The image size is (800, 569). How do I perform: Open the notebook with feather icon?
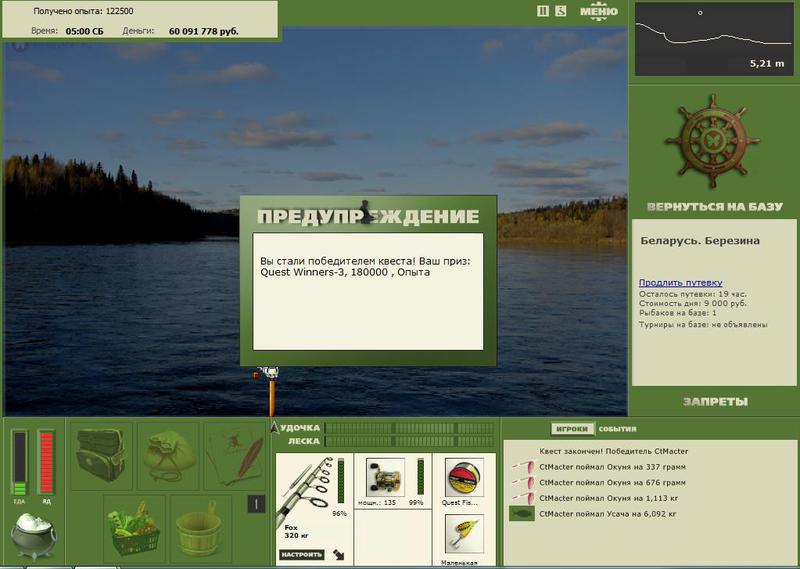coord(236,455)
